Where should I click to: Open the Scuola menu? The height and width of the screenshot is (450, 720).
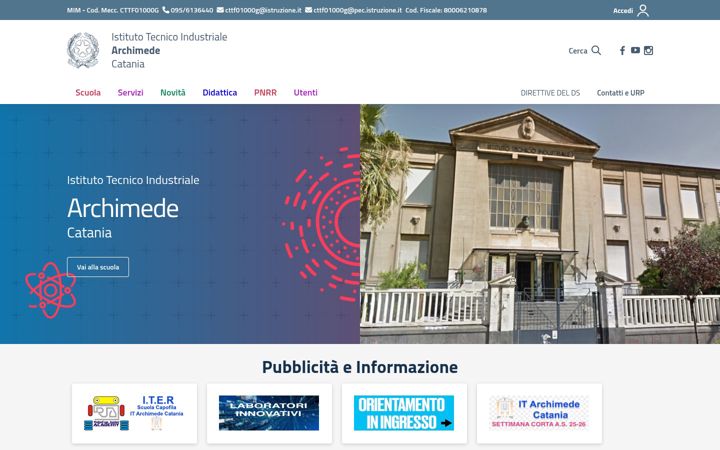(x=88, y=92)
